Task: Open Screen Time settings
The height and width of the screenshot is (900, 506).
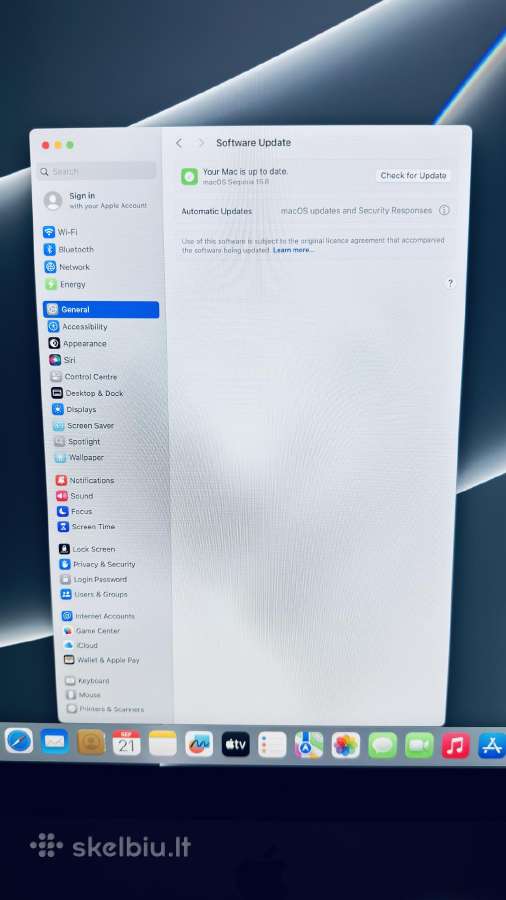Action: [x=87, y=526]
